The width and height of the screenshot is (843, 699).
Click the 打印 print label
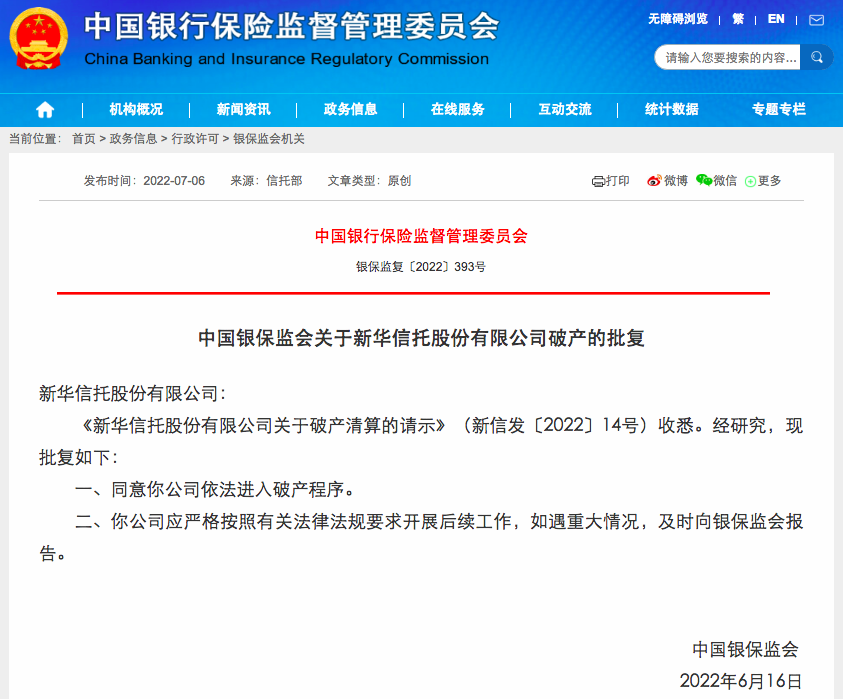(x=618, y=181)
